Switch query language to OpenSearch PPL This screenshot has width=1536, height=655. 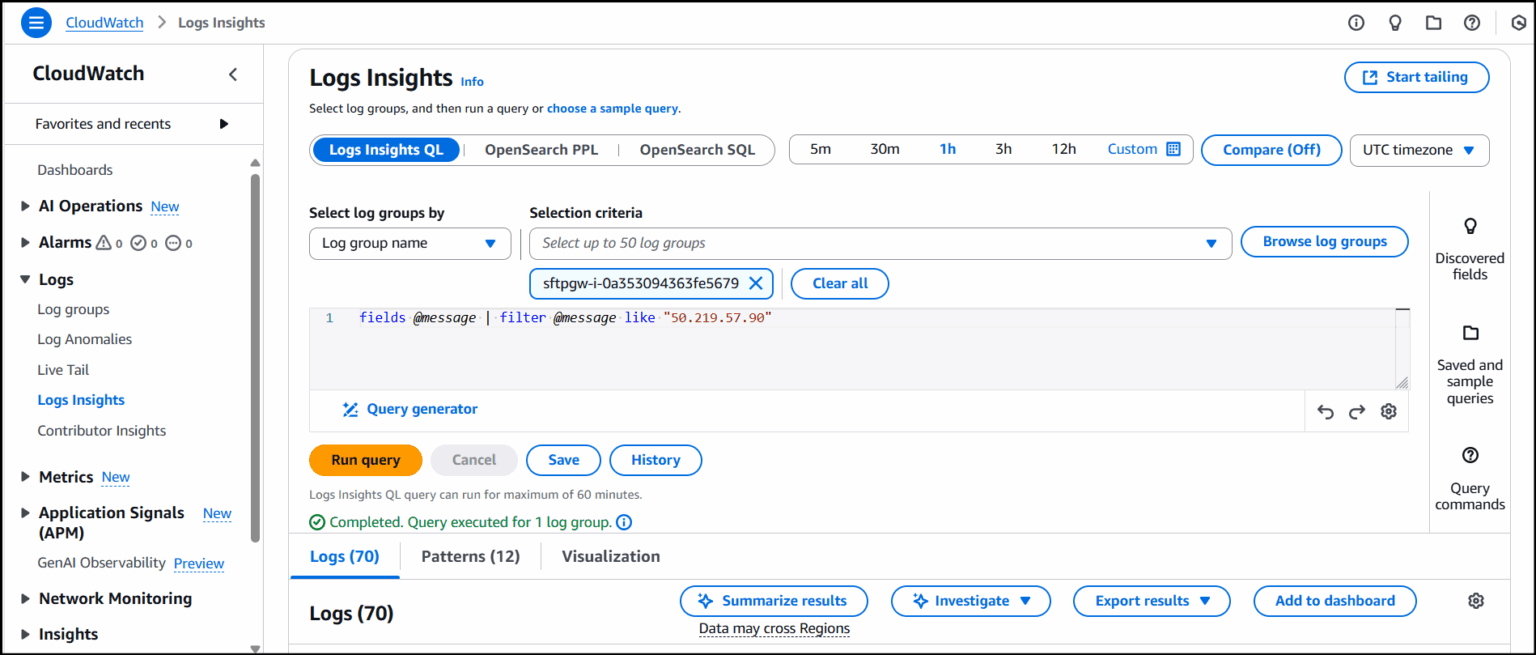tap(540, 149)
